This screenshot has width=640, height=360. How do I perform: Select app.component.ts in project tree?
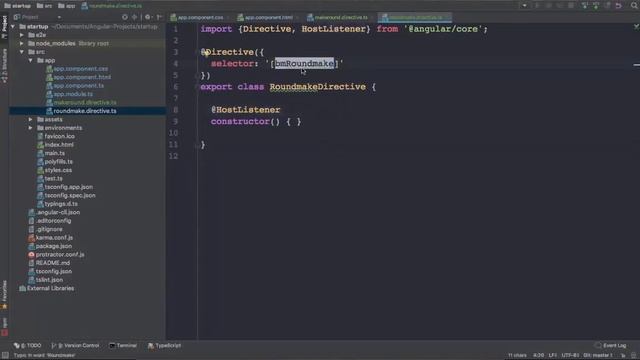click(78, 86)
